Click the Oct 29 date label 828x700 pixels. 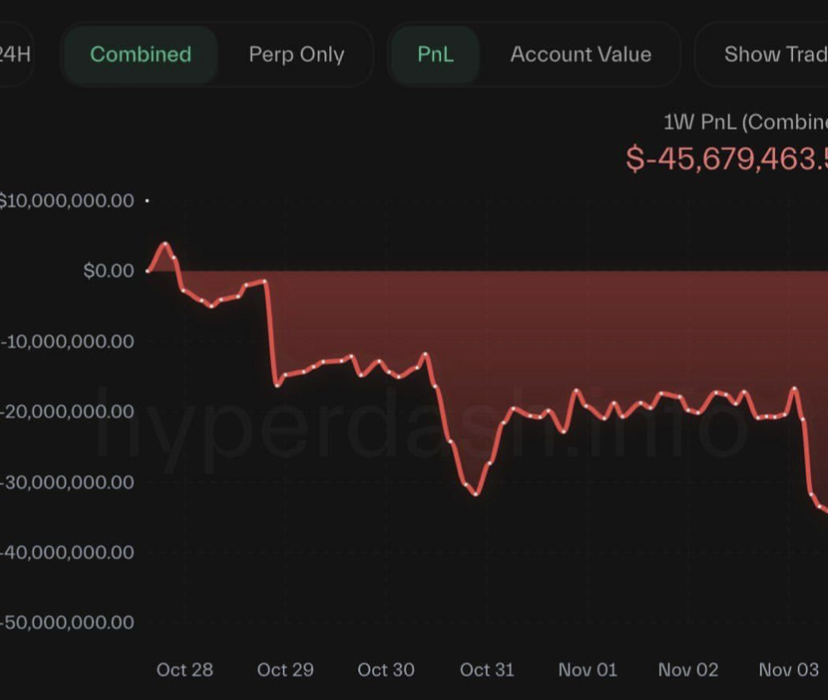point(285,669)
